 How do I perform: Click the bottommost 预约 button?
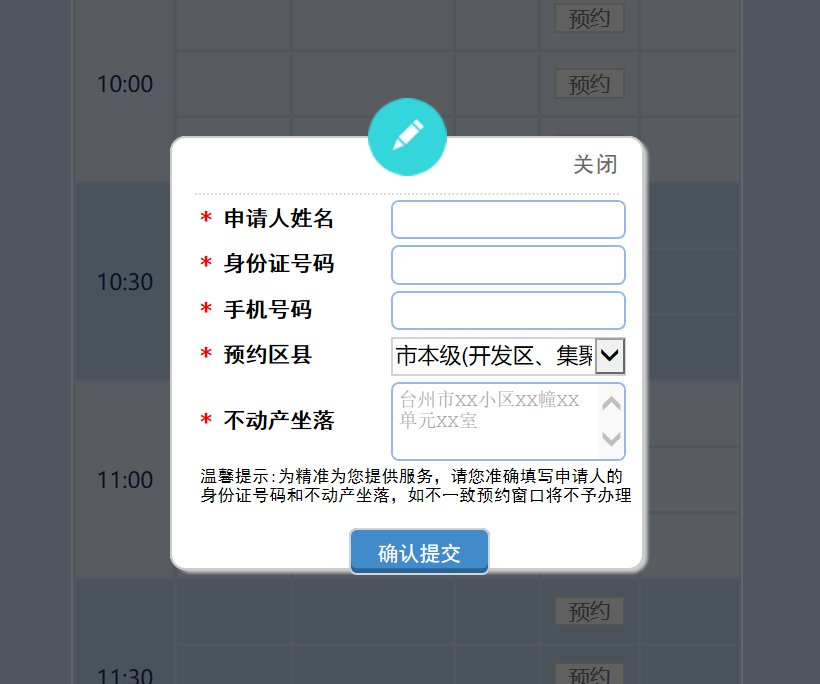tap(589, 675)
